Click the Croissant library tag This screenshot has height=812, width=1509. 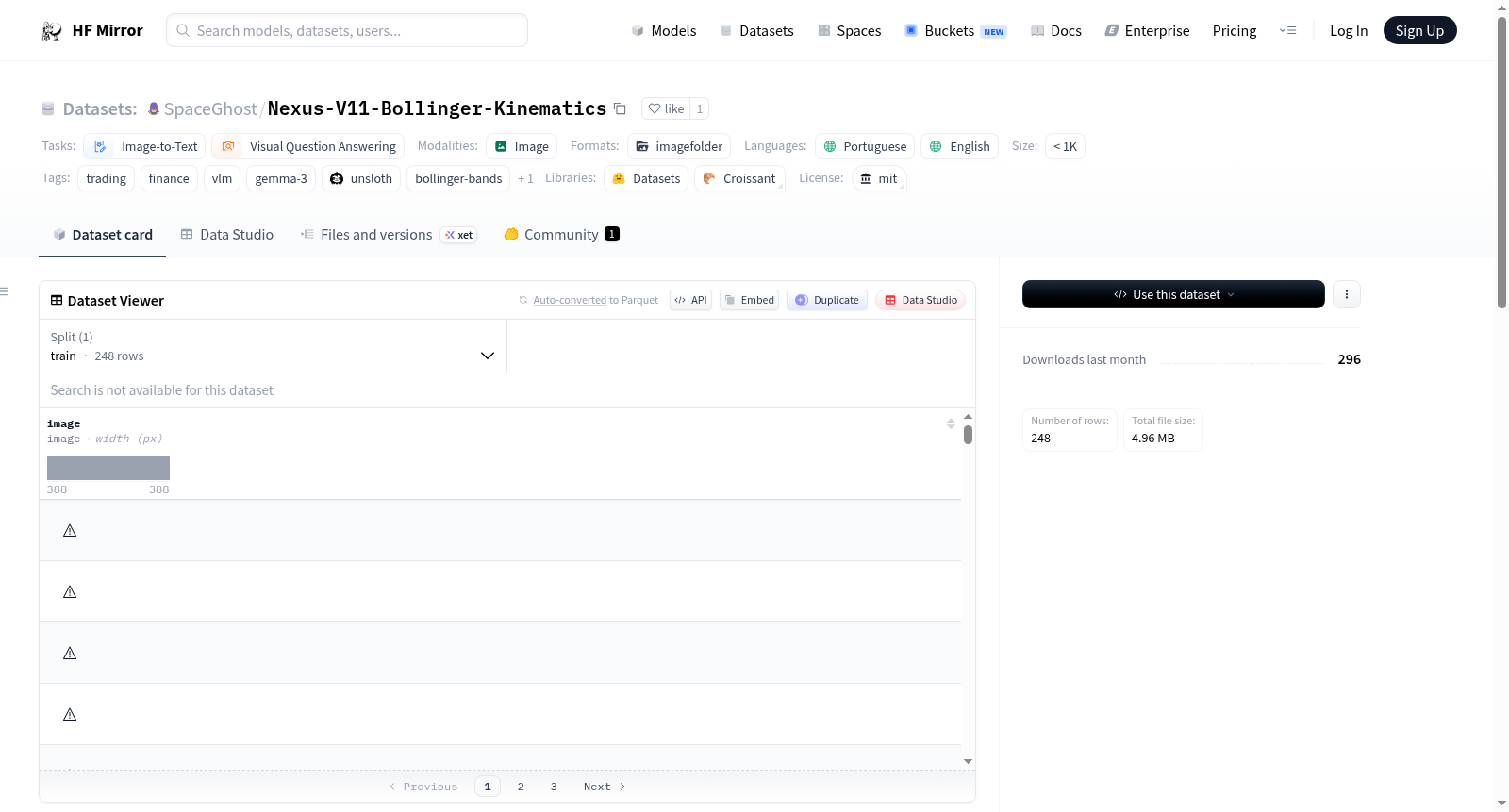(x=739, y=178)
